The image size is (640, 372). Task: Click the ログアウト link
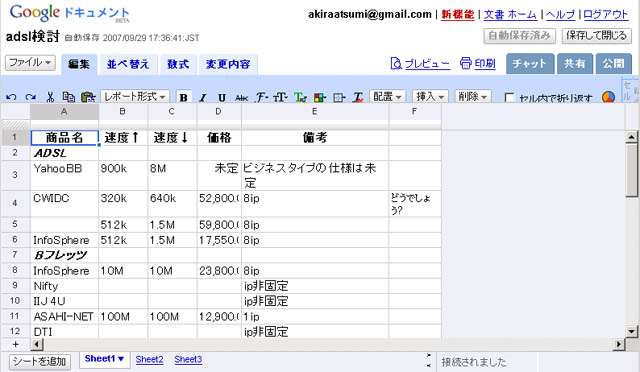pyautogui.click(x=605, y=15)
